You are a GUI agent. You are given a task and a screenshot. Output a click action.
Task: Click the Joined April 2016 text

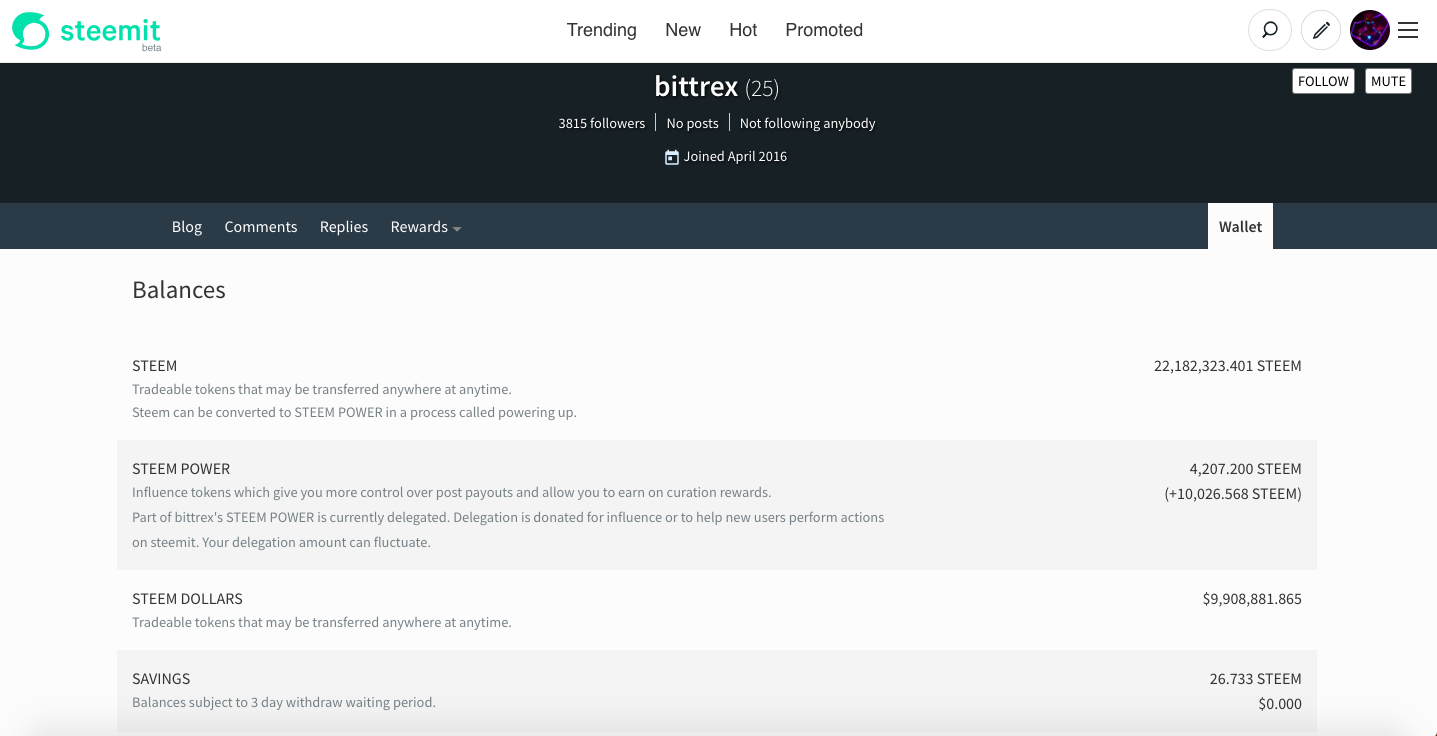pyautogui.click(x=735, y=157)
